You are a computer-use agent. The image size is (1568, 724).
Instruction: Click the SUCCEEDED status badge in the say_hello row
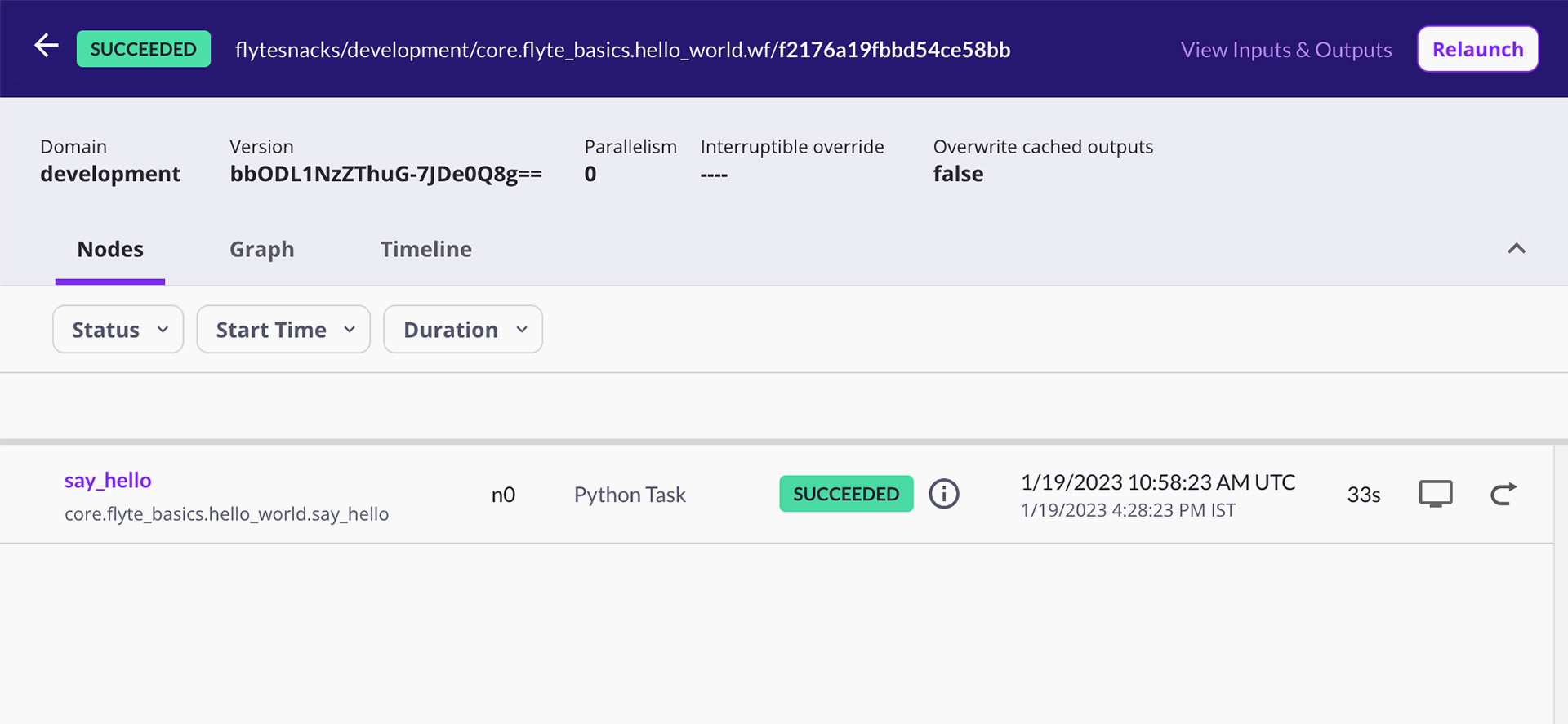click(x=846, y=494)
